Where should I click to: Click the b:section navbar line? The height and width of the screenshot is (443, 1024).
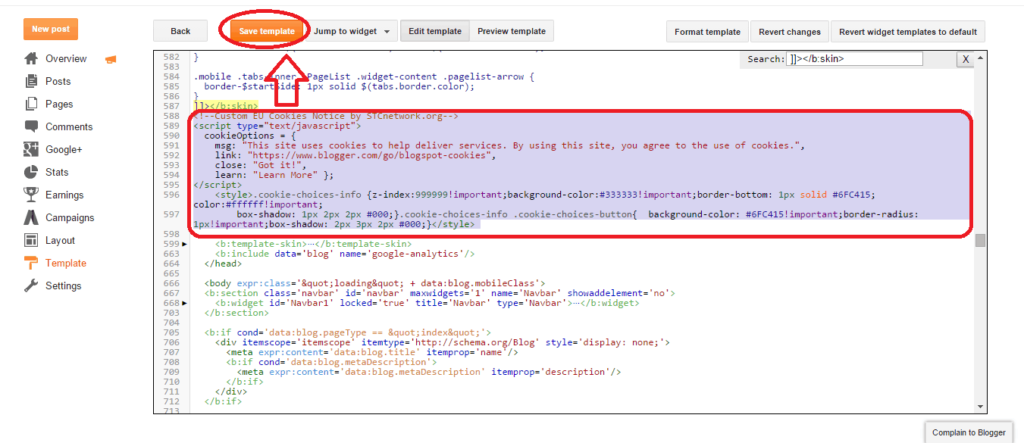pyautogui.click(x=440, y=293)
